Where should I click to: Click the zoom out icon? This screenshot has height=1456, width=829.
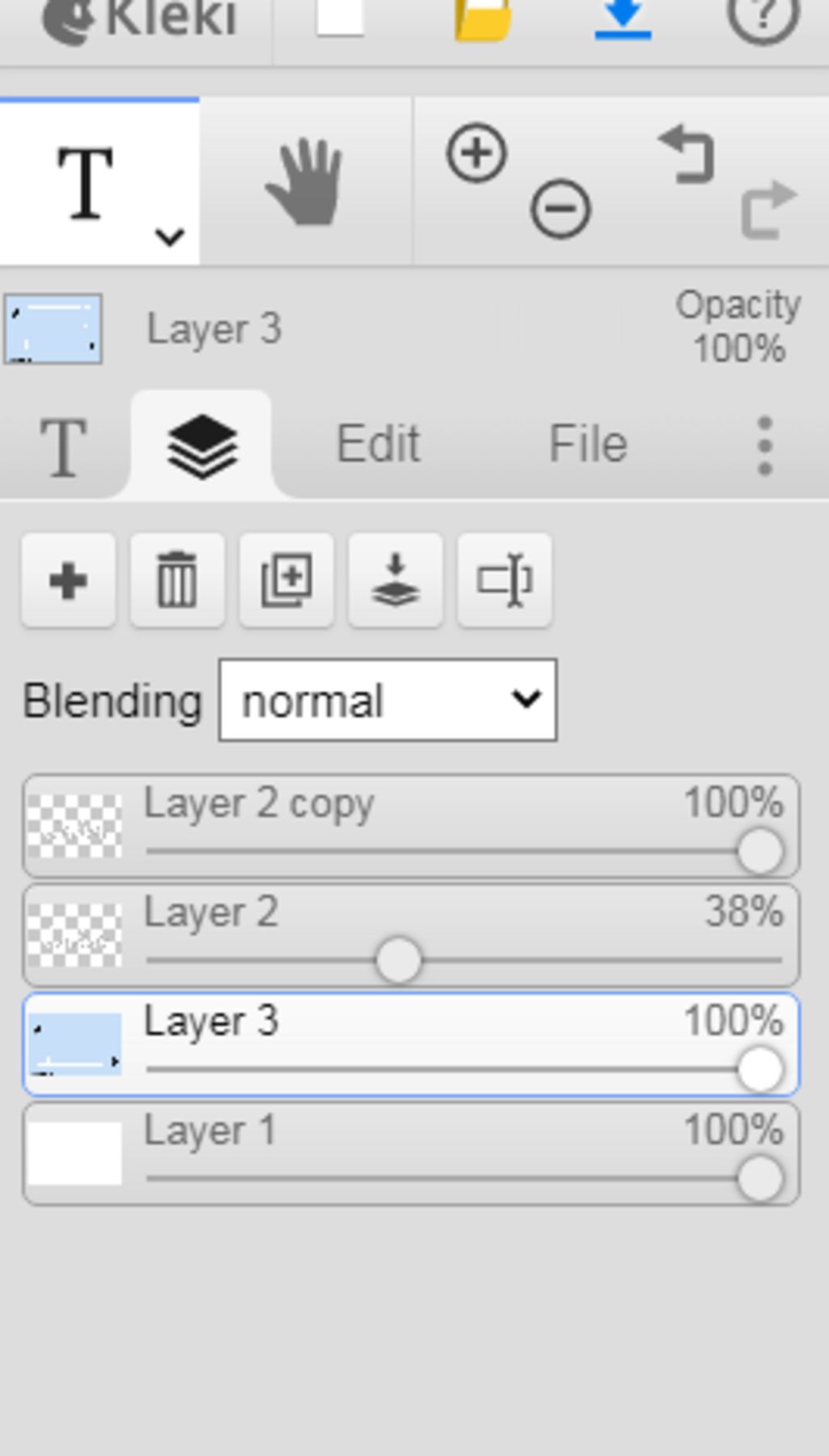pos(560,209)
